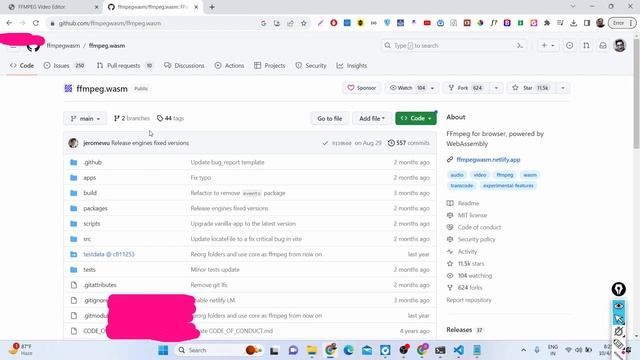Open the src folder
The width and height of the screenshot is (640, 360).
87,239
